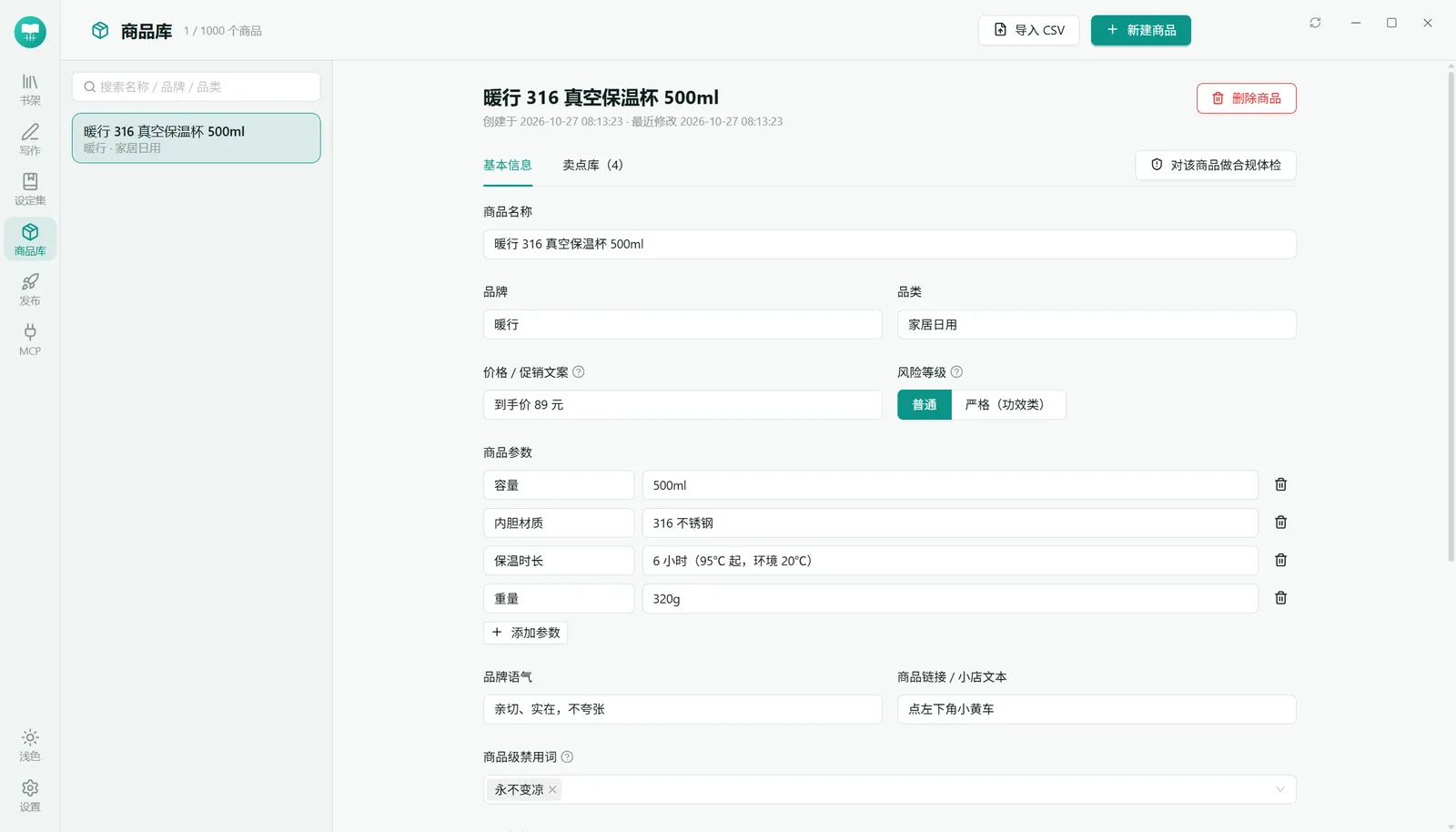Switch to the 卖点库 (4) tab
Image resolution: width=1456 pixels, height=832 pixels.
(593, 165)
